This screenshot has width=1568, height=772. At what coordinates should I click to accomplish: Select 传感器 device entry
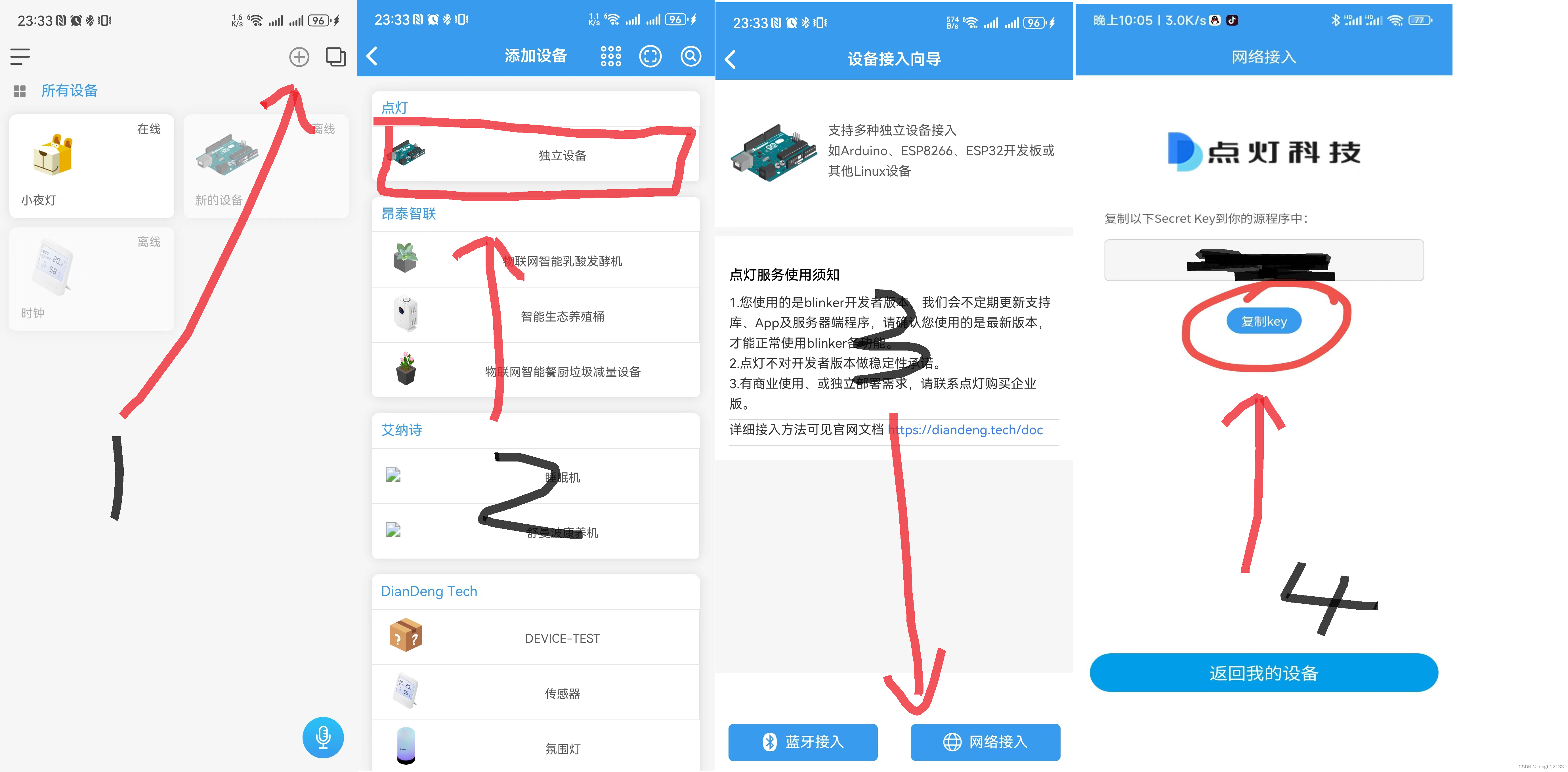tap(536, 693)
